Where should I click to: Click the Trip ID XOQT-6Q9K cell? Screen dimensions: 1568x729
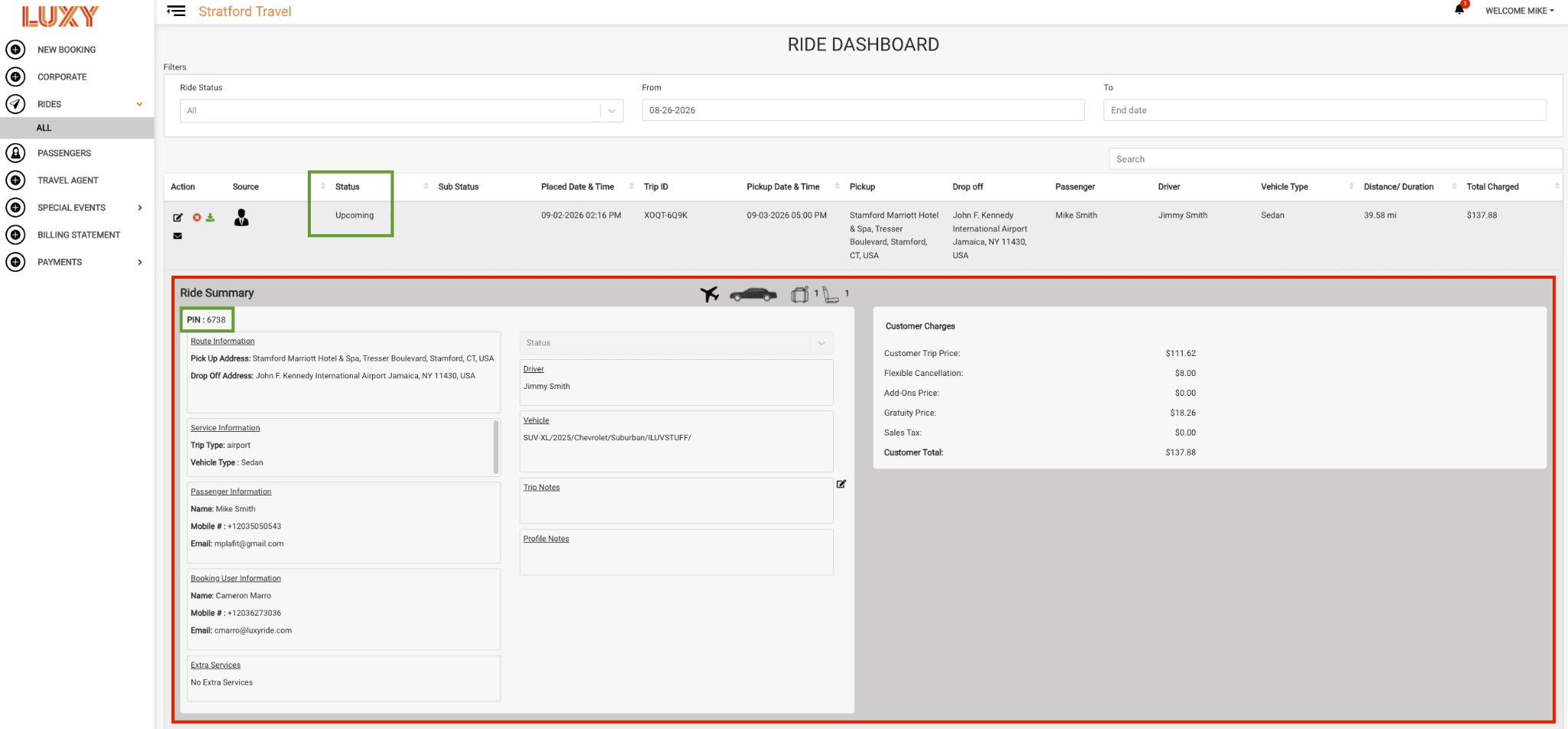click(665, 215)
